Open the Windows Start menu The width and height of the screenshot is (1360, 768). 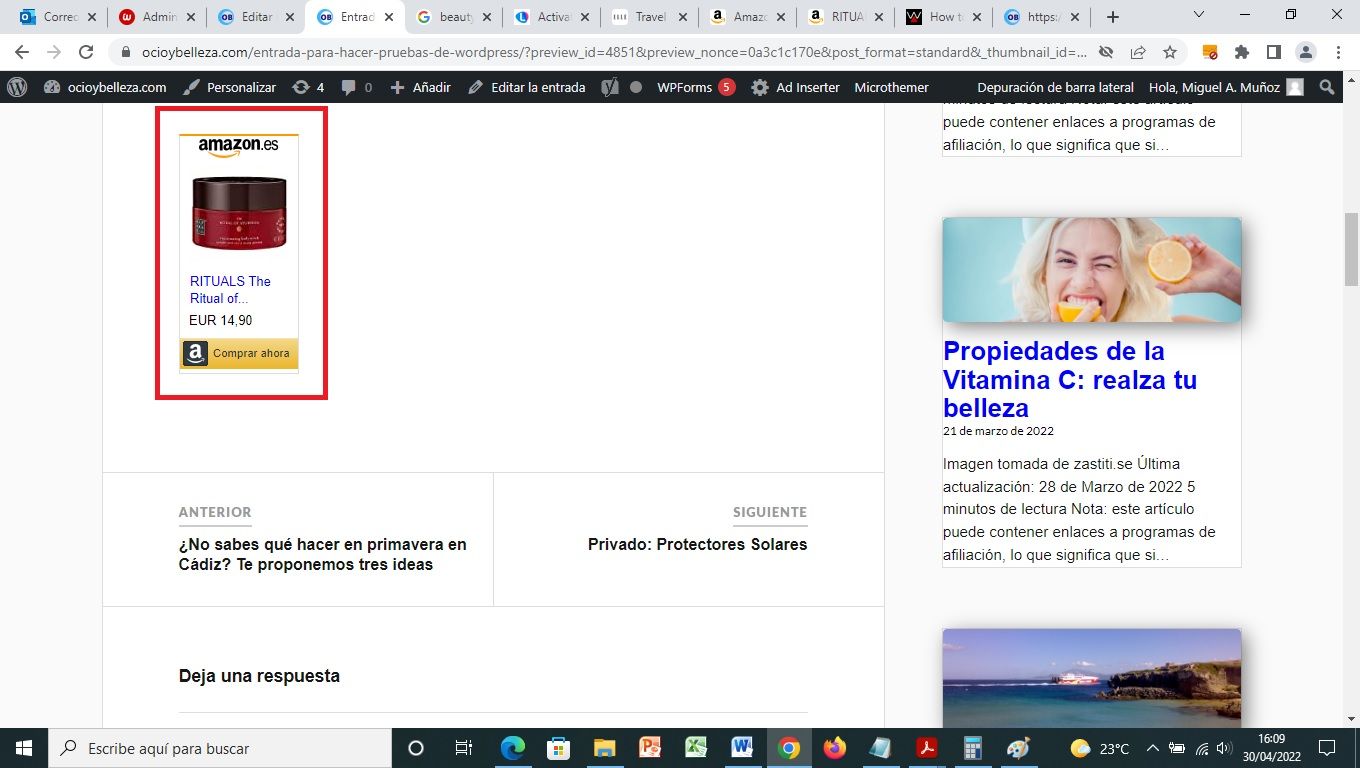pyautogui.click(x=23, y=748)
